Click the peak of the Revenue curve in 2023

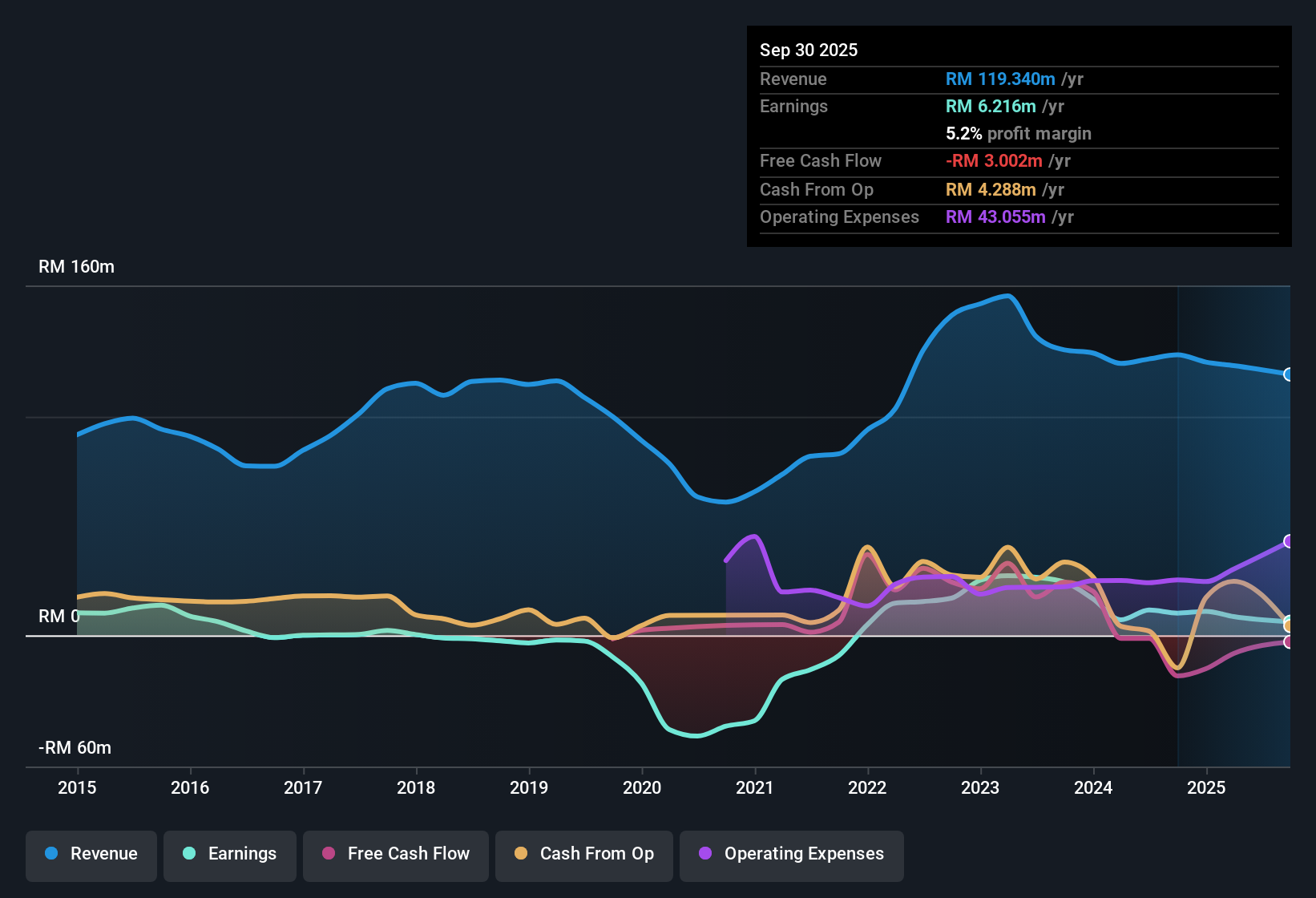point(1004,297)
